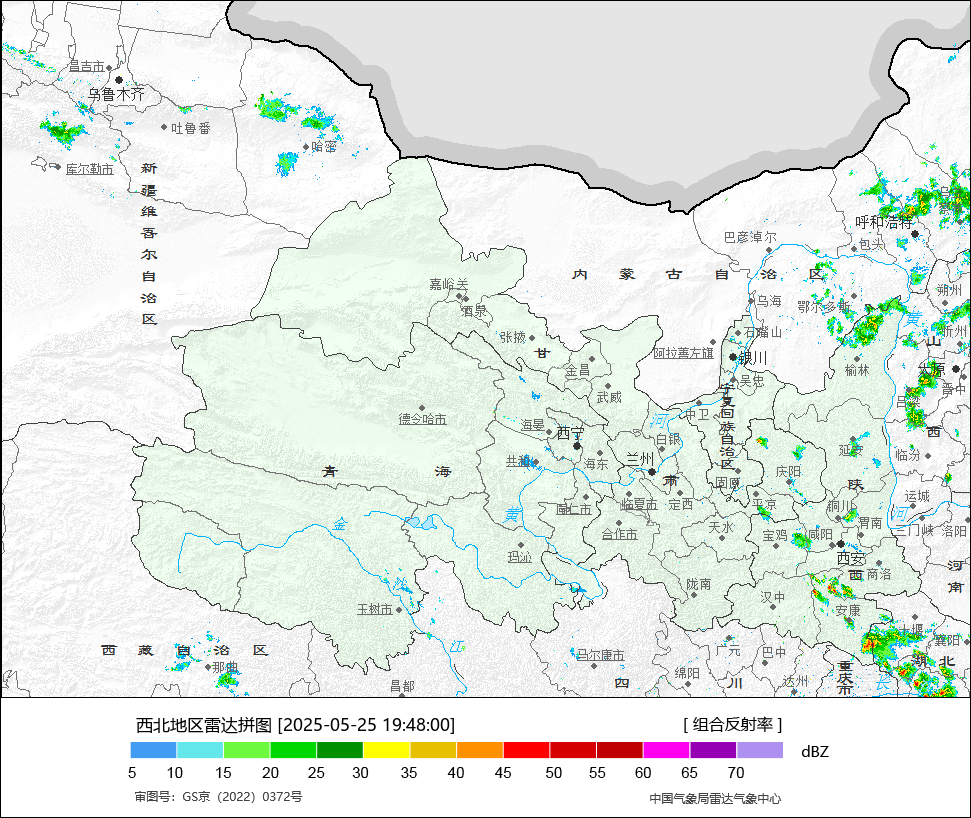Click the 嘉峪关 city label
This screenshot has height=818, width=971.
point(449,284)
